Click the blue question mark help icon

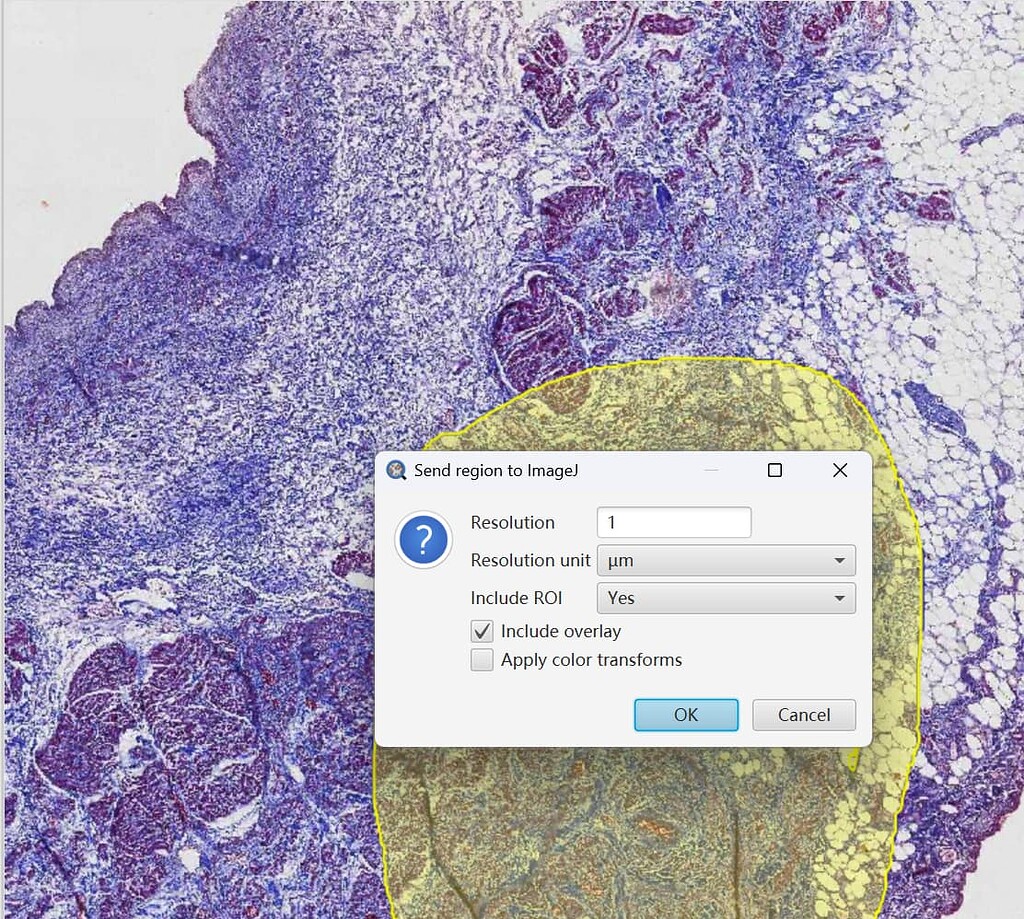423,540
